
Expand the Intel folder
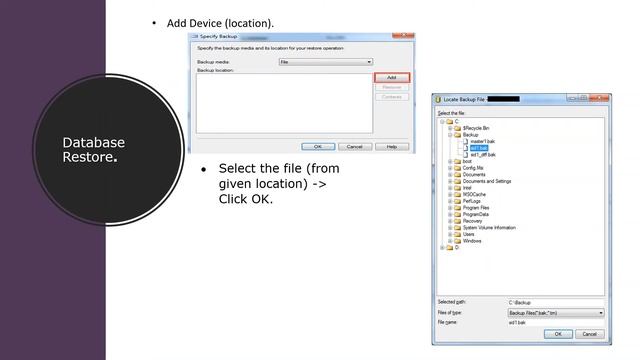tap(450, 188)
